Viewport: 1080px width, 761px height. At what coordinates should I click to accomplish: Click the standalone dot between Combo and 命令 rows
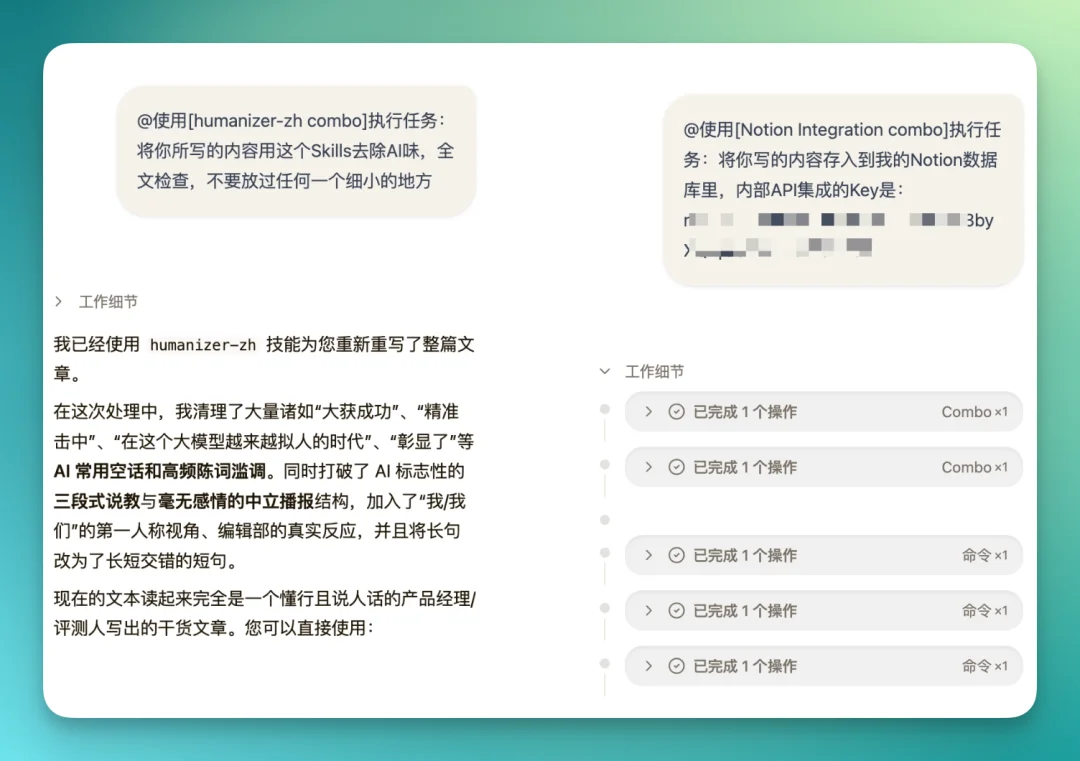[x=604, y=520]
